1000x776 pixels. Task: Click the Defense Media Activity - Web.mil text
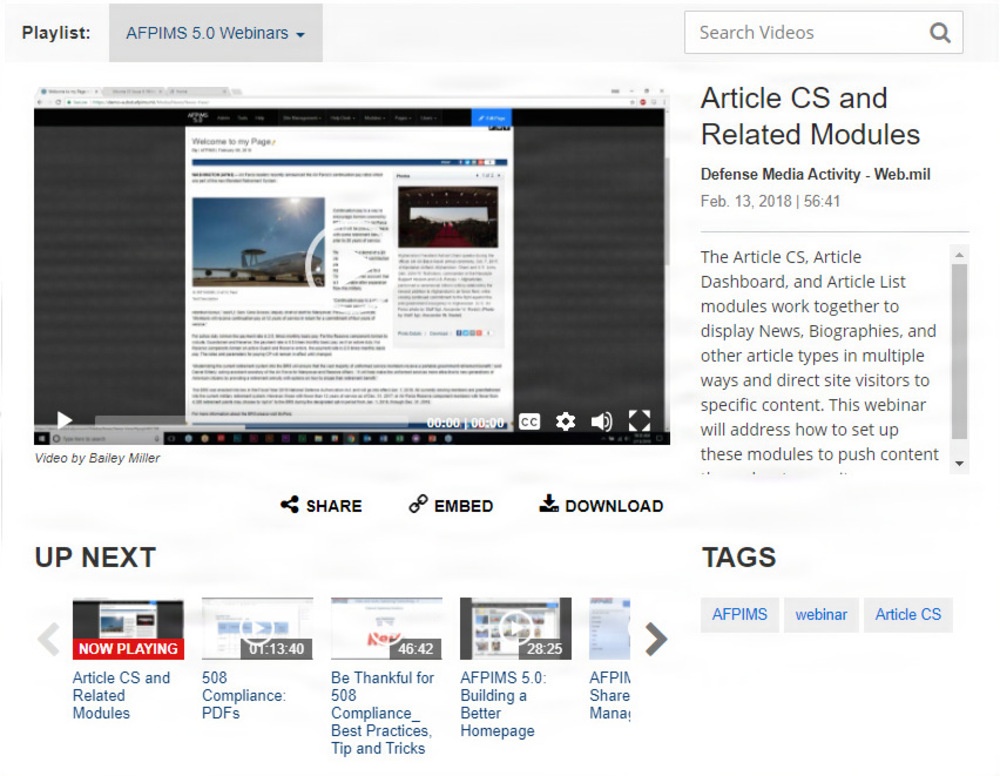[815, 174]
